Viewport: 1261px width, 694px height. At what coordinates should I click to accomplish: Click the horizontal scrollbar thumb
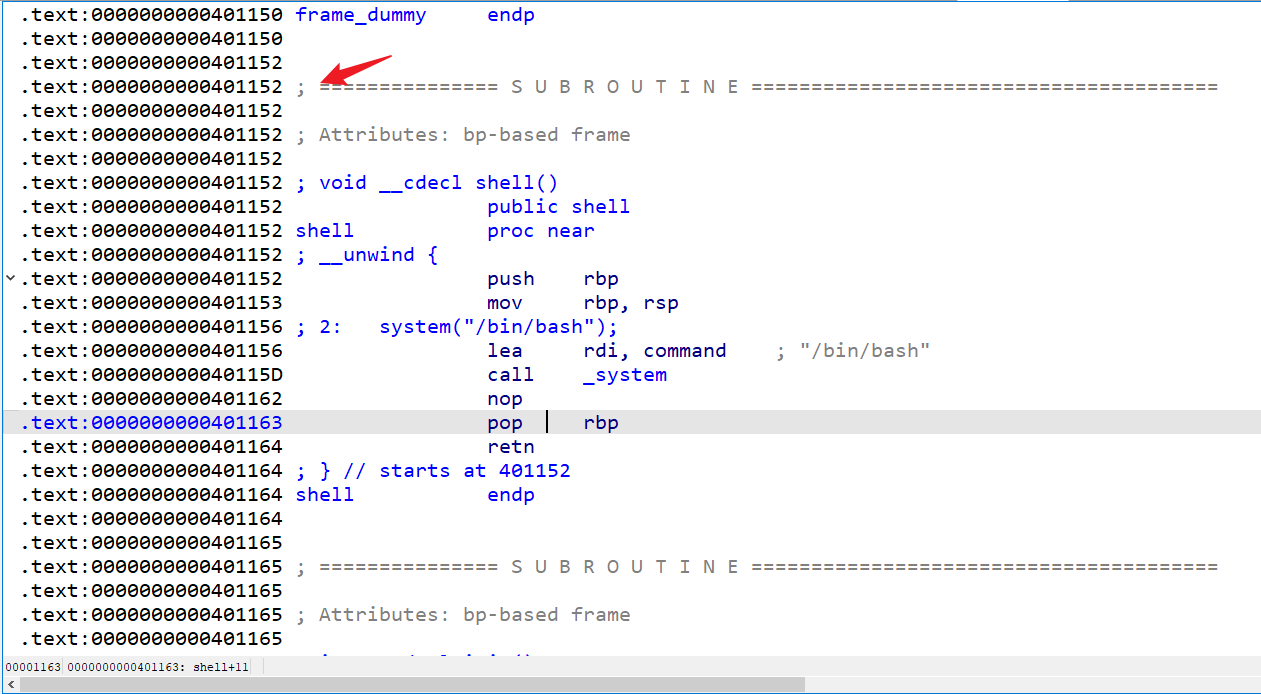click(x=410, y=685)
